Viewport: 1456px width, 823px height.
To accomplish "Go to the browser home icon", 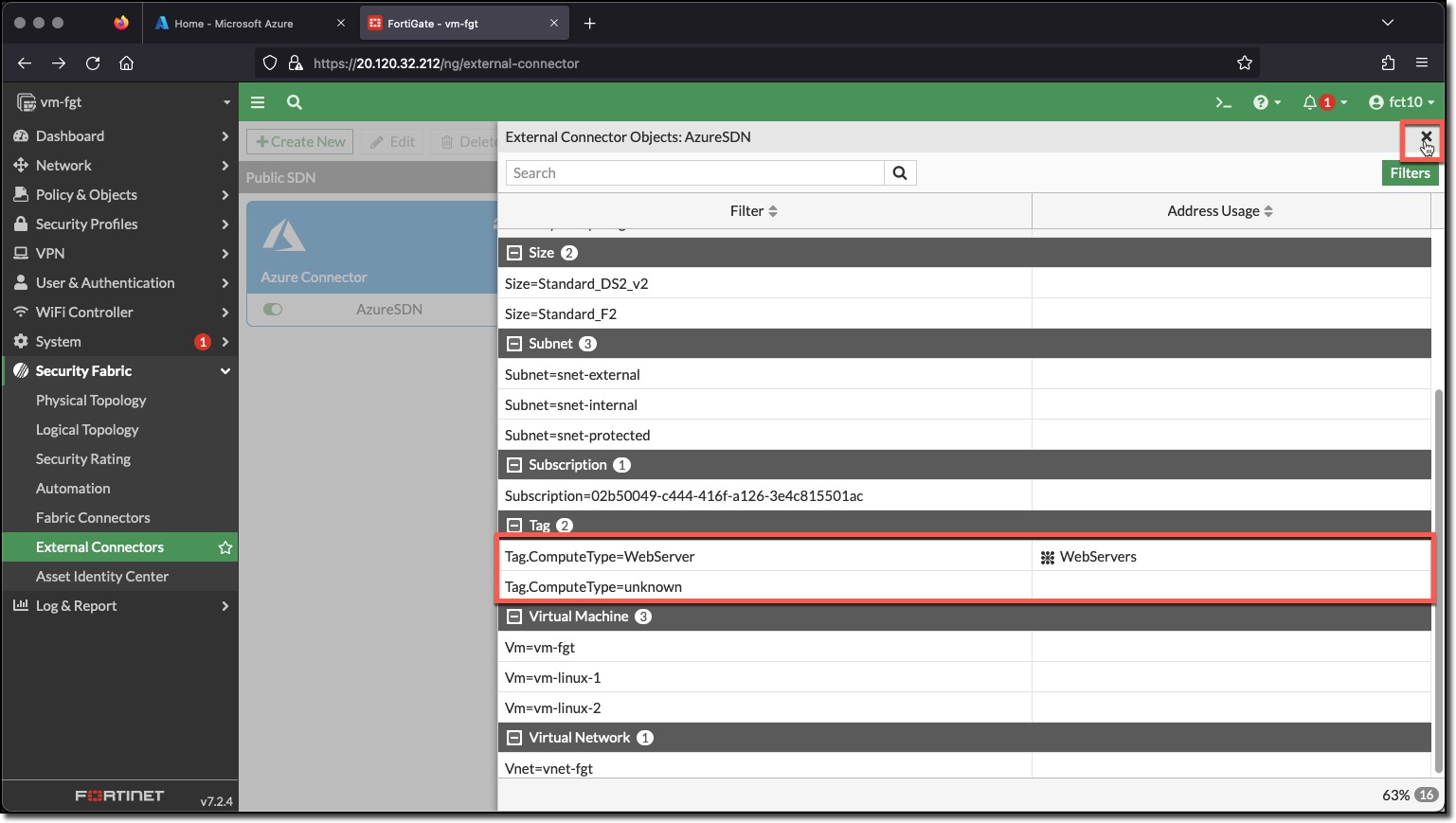I will tap(126, 63).
